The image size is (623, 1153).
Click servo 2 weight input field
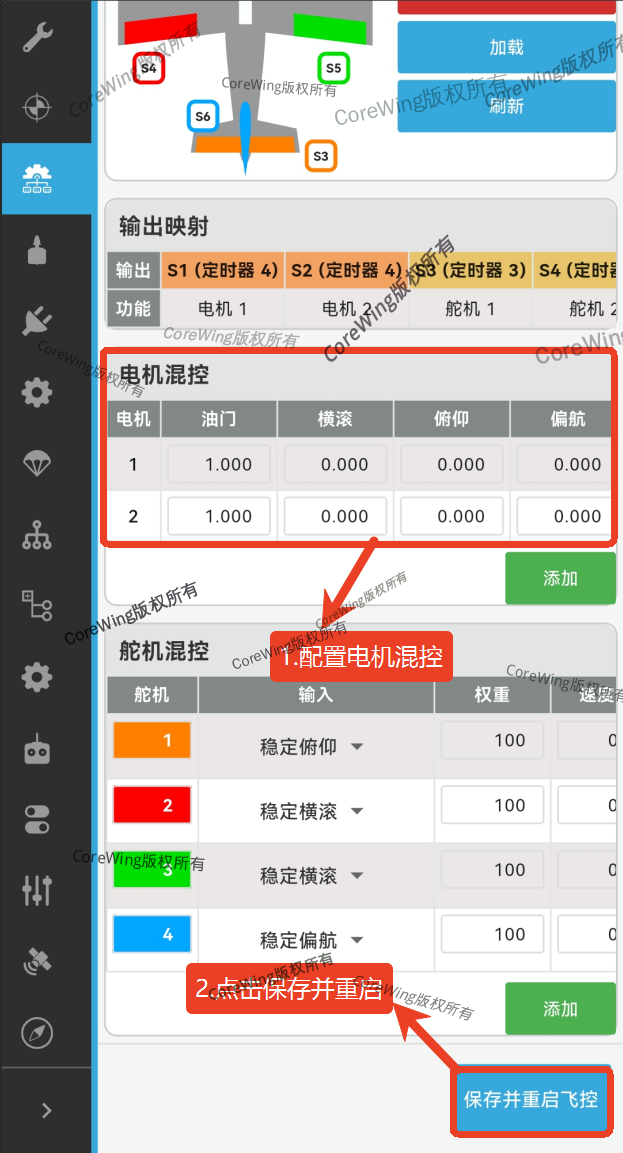[x=492, y=805]
